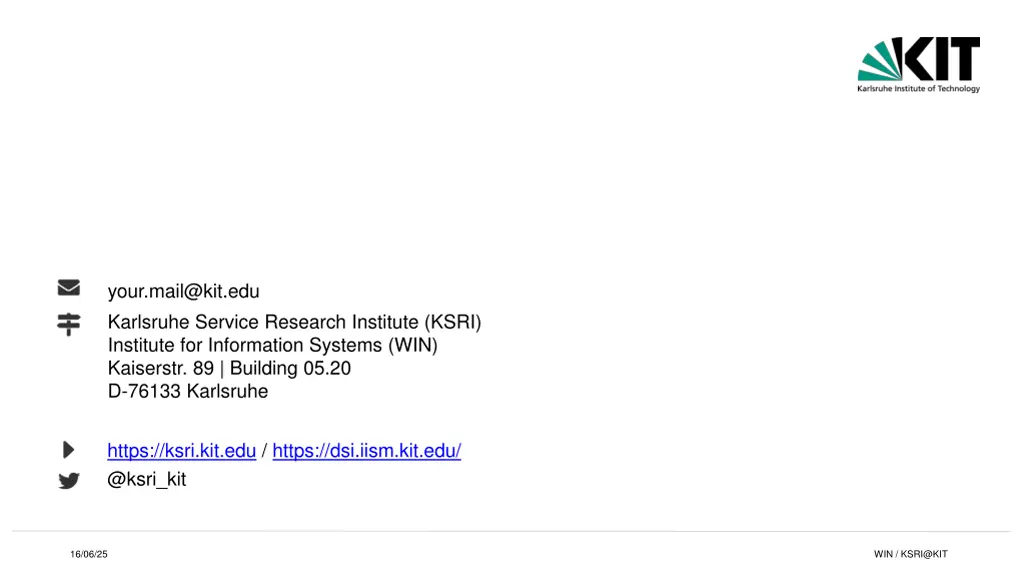Click the (KSRI) abbreviation in address
1024x576 pixels.
click(x=453, y=322)
